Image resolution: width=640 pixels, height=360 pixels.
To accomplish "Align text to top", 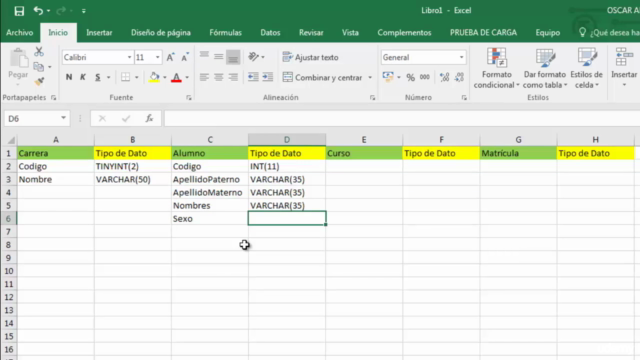I will 204,56.
